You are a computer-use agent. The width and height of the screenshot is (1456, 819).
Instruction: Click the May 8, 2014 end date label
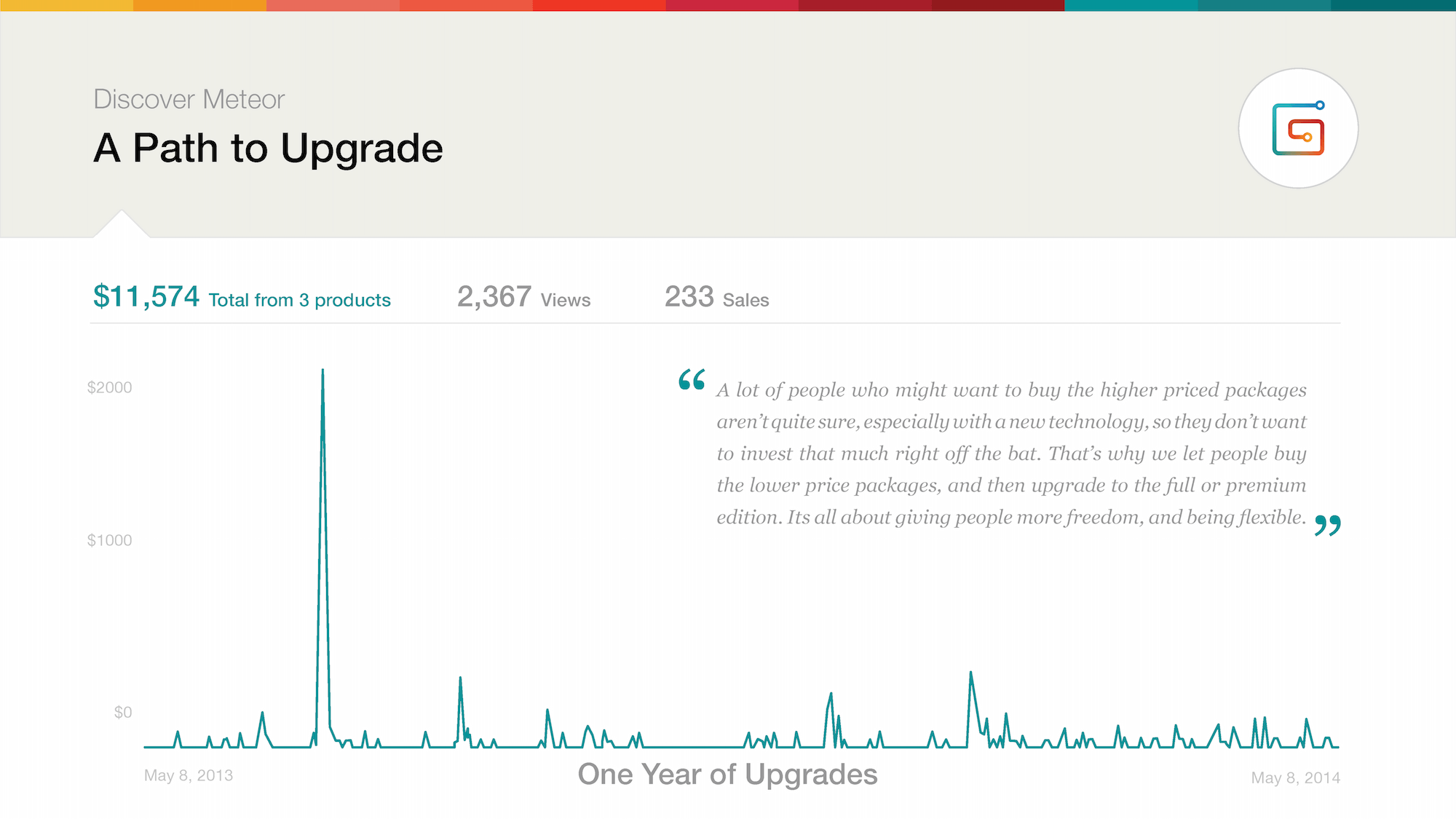coord(1296,778)
